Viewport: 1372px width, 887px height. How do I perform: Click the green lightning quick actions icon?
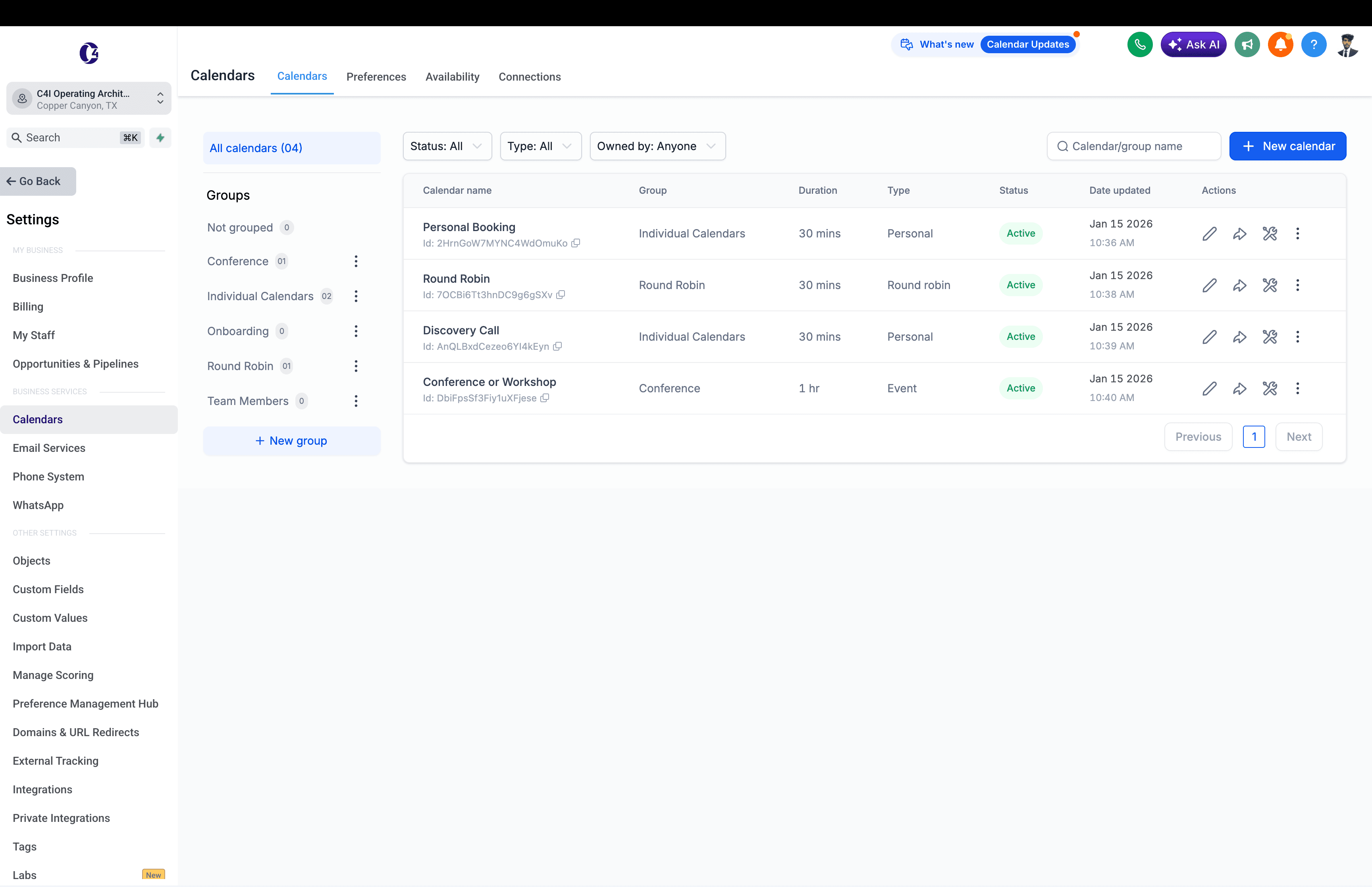click(x=160, y=138)
